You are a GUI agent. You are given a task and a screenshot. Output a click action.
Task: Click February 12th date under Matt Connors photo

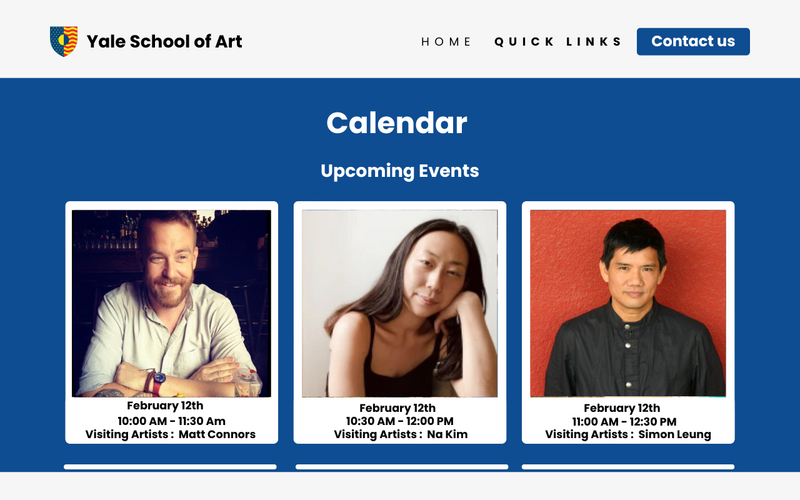coord(165,406)
